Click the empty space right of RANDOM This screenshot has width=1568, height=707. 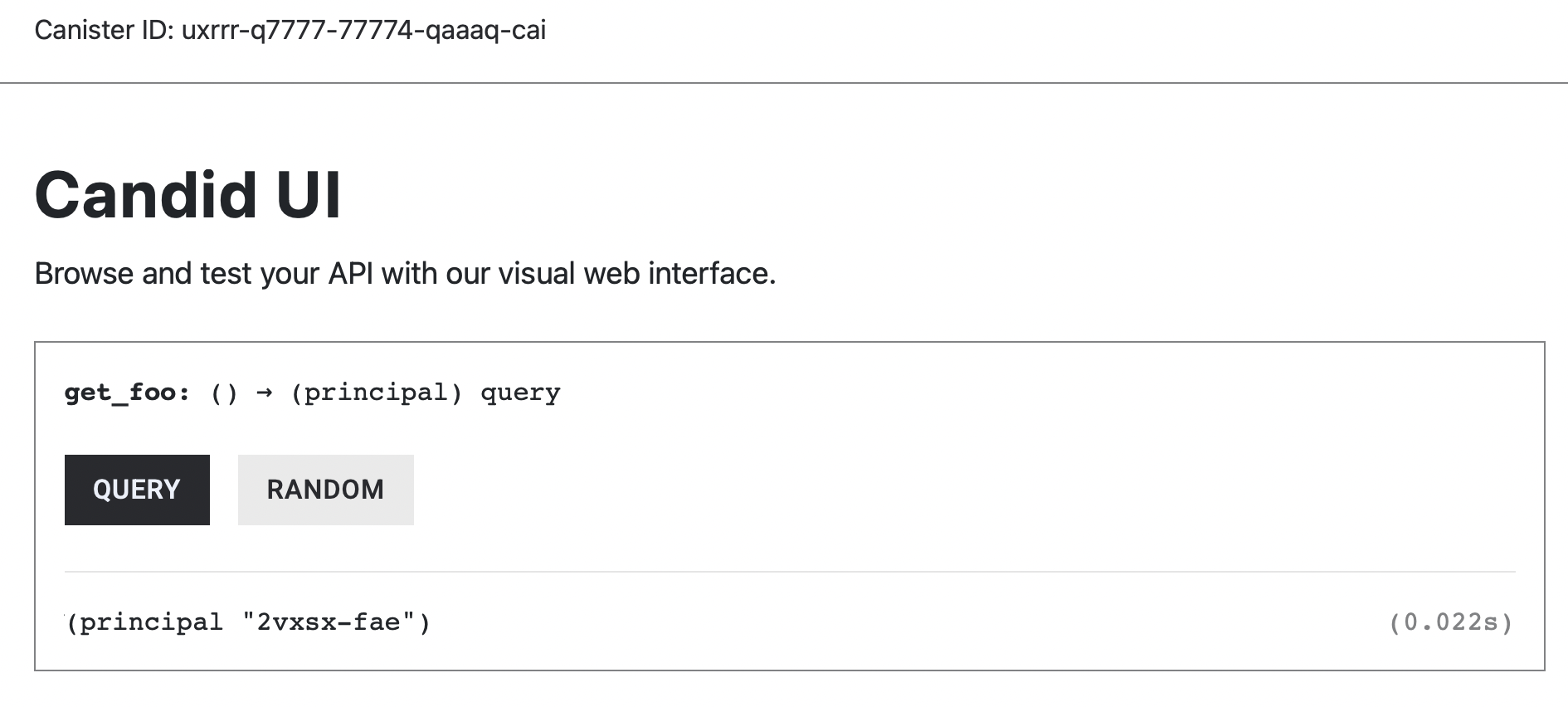581,490
